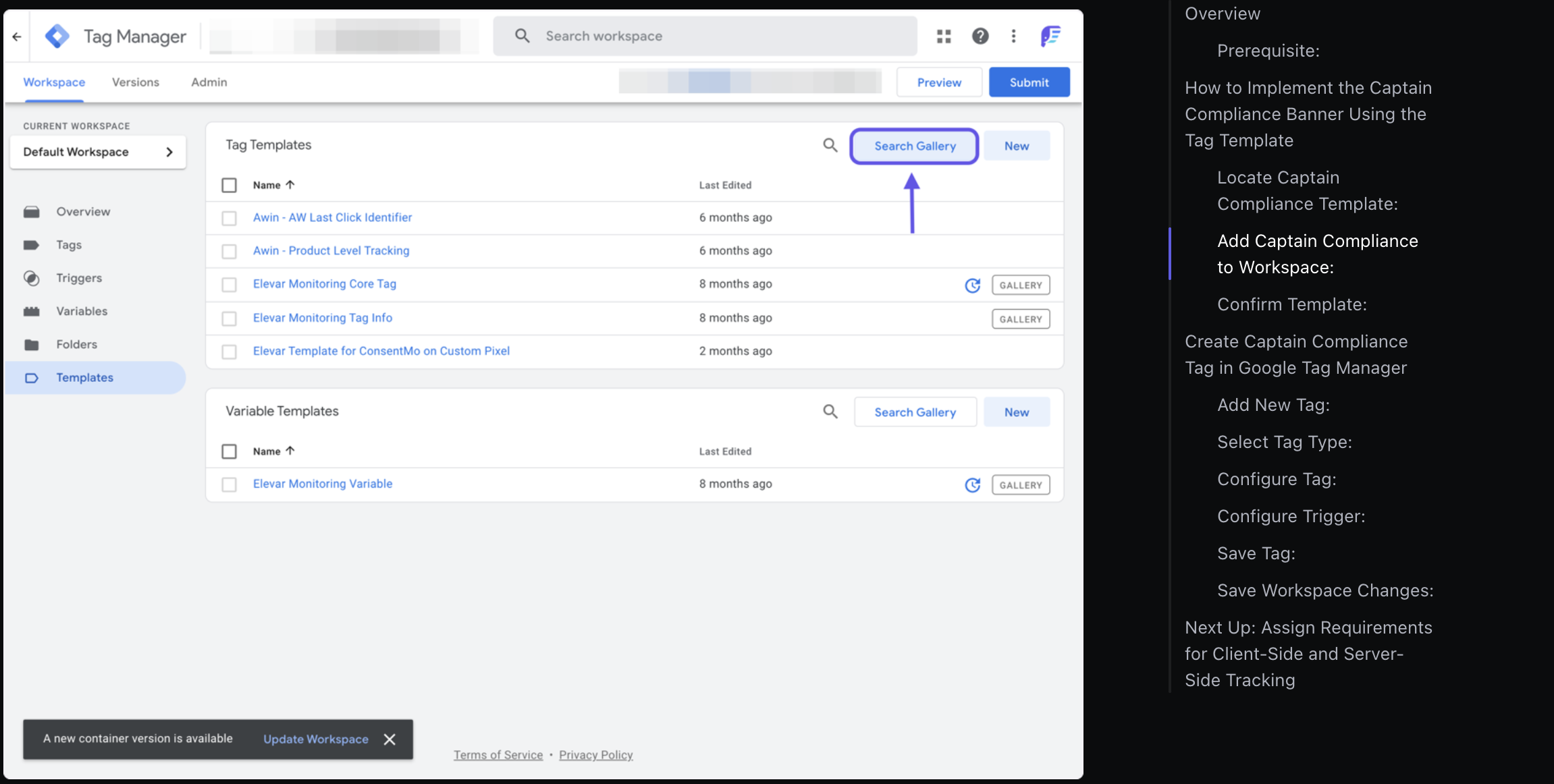This screenshot has height=784, width=1554.
Task: Open Elevar Template for ConsentMo on Custom Pixel
Action: [381, 351]
